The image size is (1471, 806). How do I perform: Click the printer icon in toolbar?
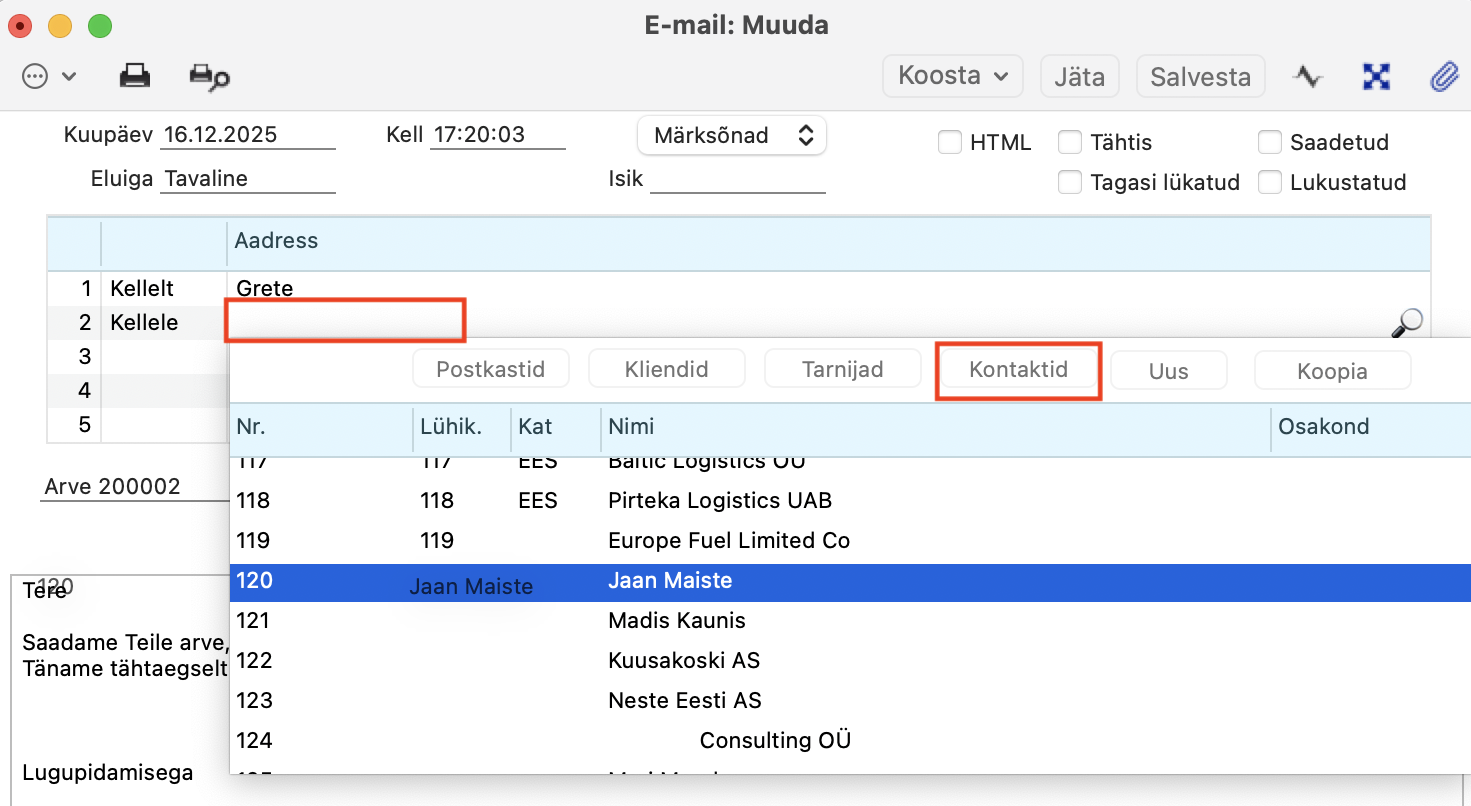tap(135, 76)
